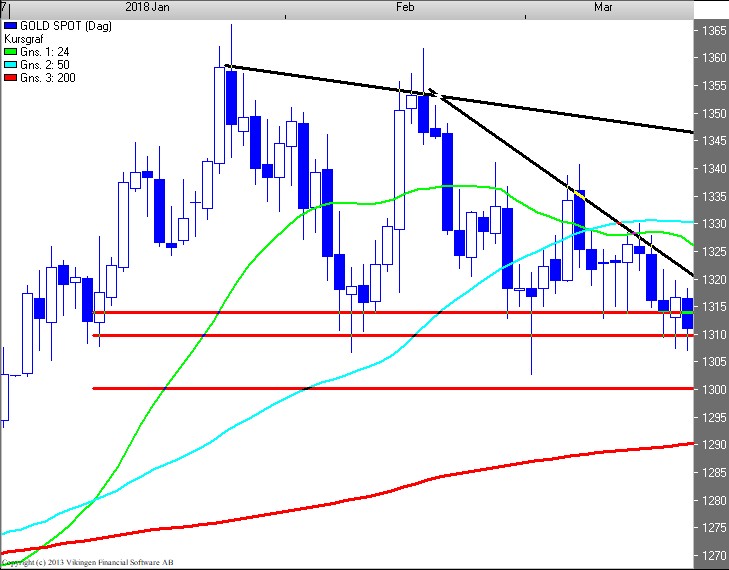Screen dimensions: 729x570
Task: Click the Mar label on time axis
Action: coord(603,7)
